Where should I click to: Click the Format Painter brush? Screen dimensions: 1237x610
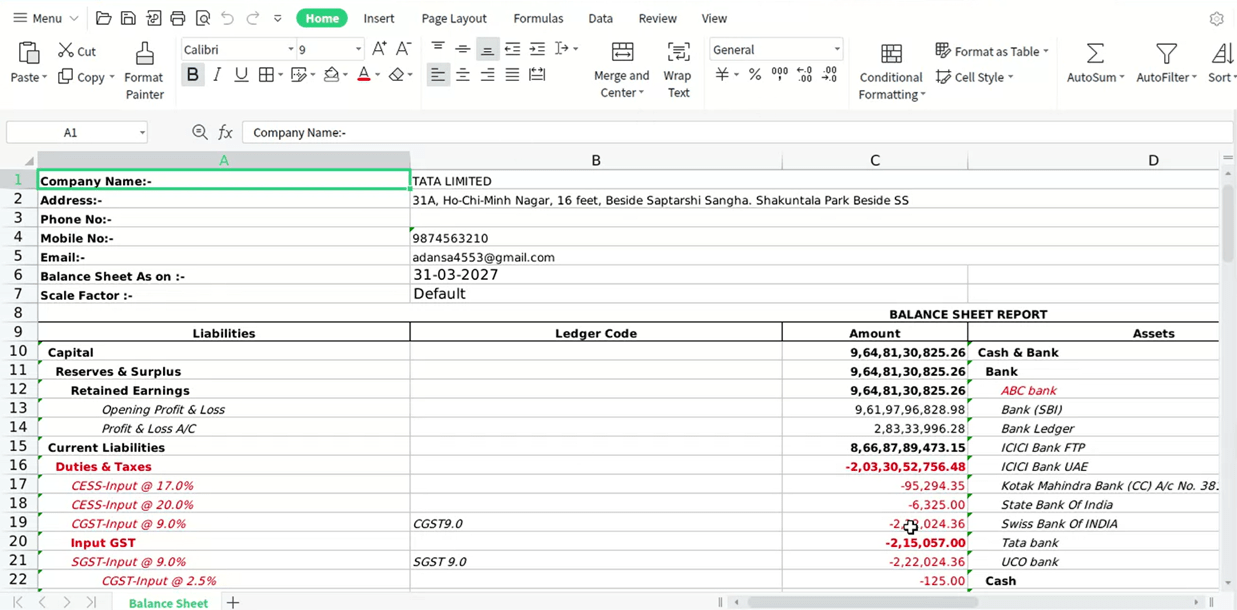coord(144,71)
